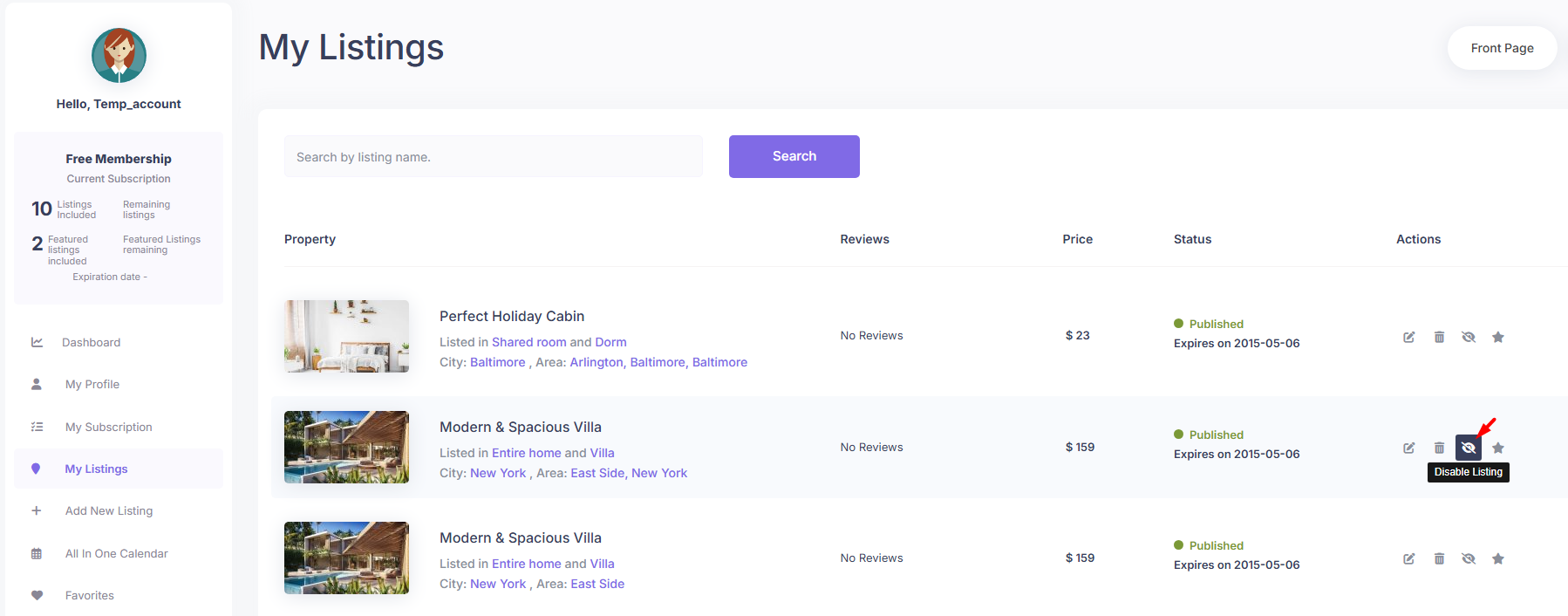This screenshot has height=616, width=1568.
Task: Star the highlighted Modern & Spacious Villa
Action: (x=1498, y=448)
